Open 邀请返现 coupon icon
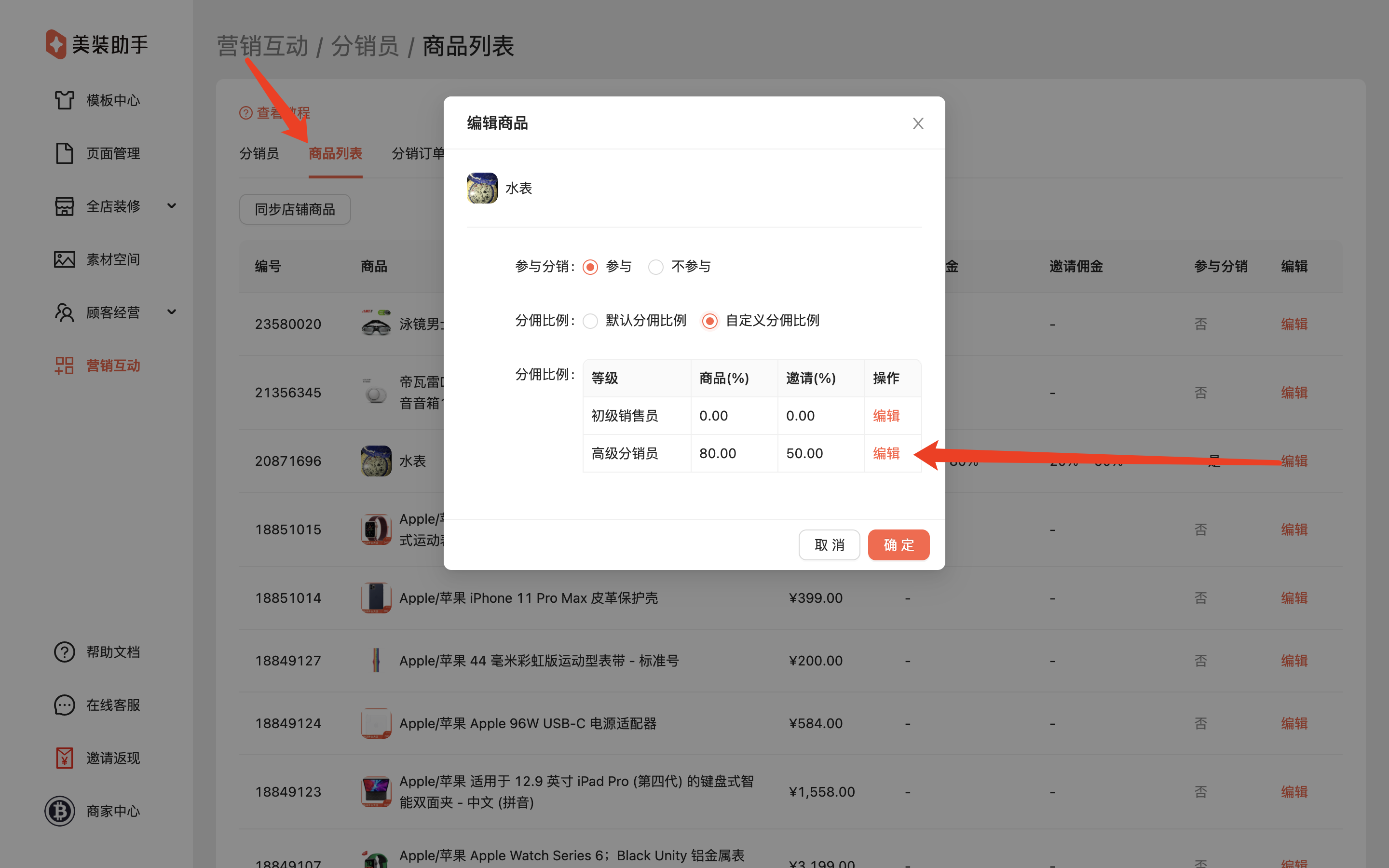Viewport: 1389px width, 868px height. pos(64,758)
